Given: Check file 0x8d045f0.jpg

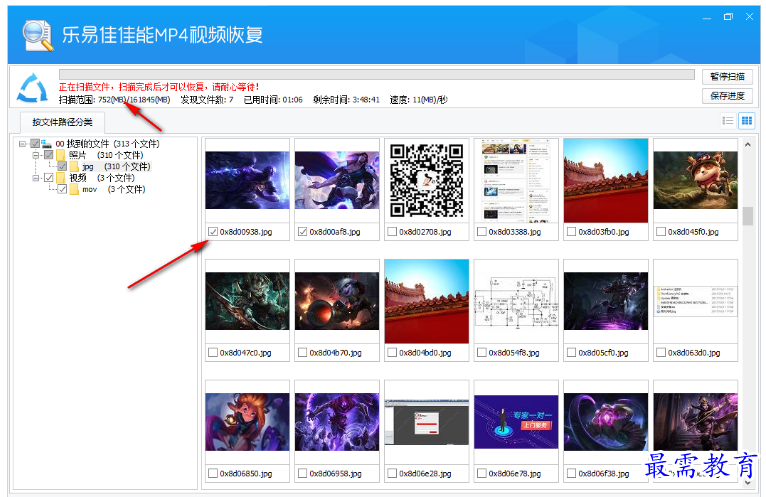Looking at the screenshot, I should click(x=661, y=232).
